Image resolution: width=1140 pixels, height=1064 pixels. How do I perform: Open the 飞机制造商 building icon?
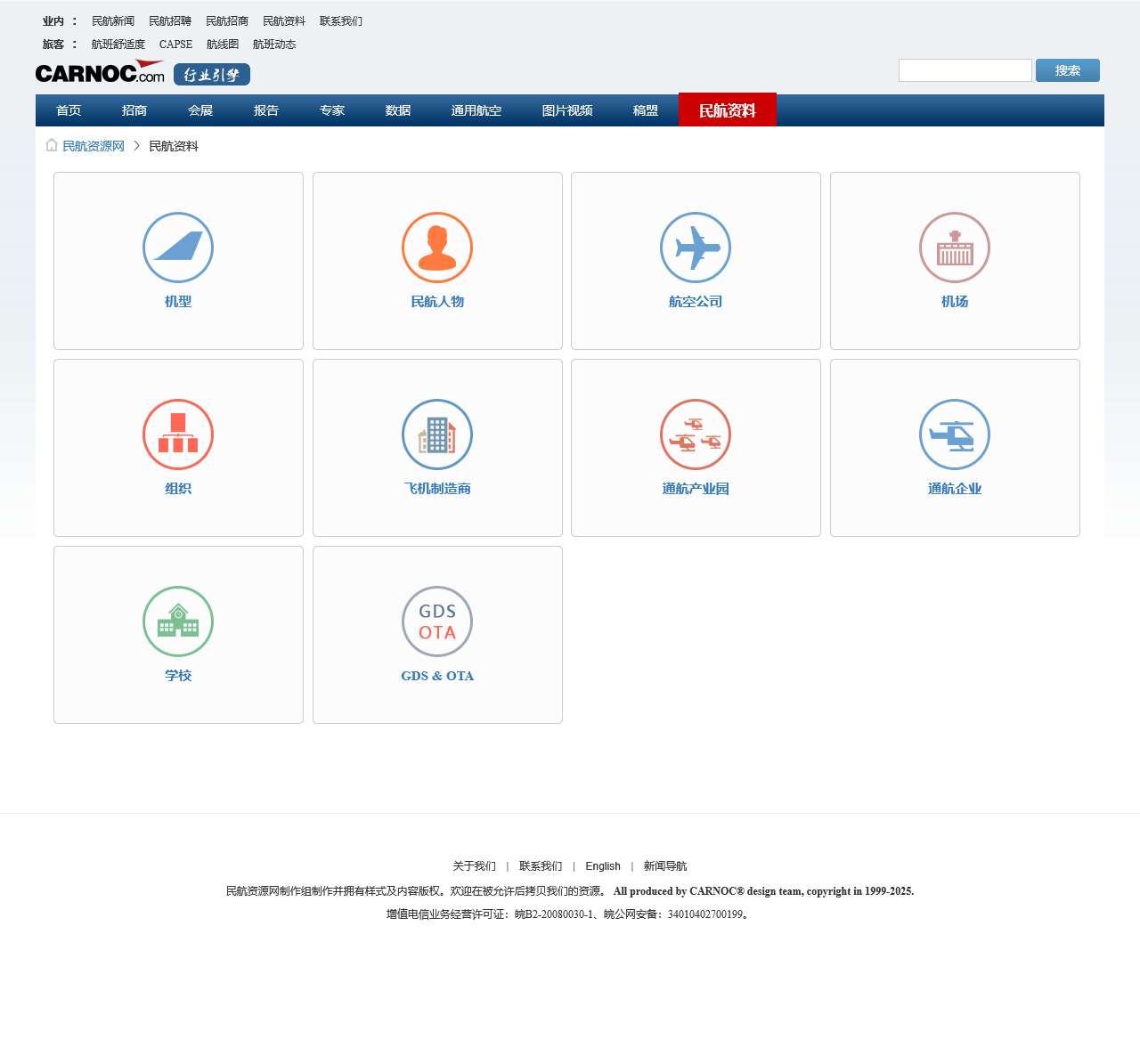click(437, 435)
